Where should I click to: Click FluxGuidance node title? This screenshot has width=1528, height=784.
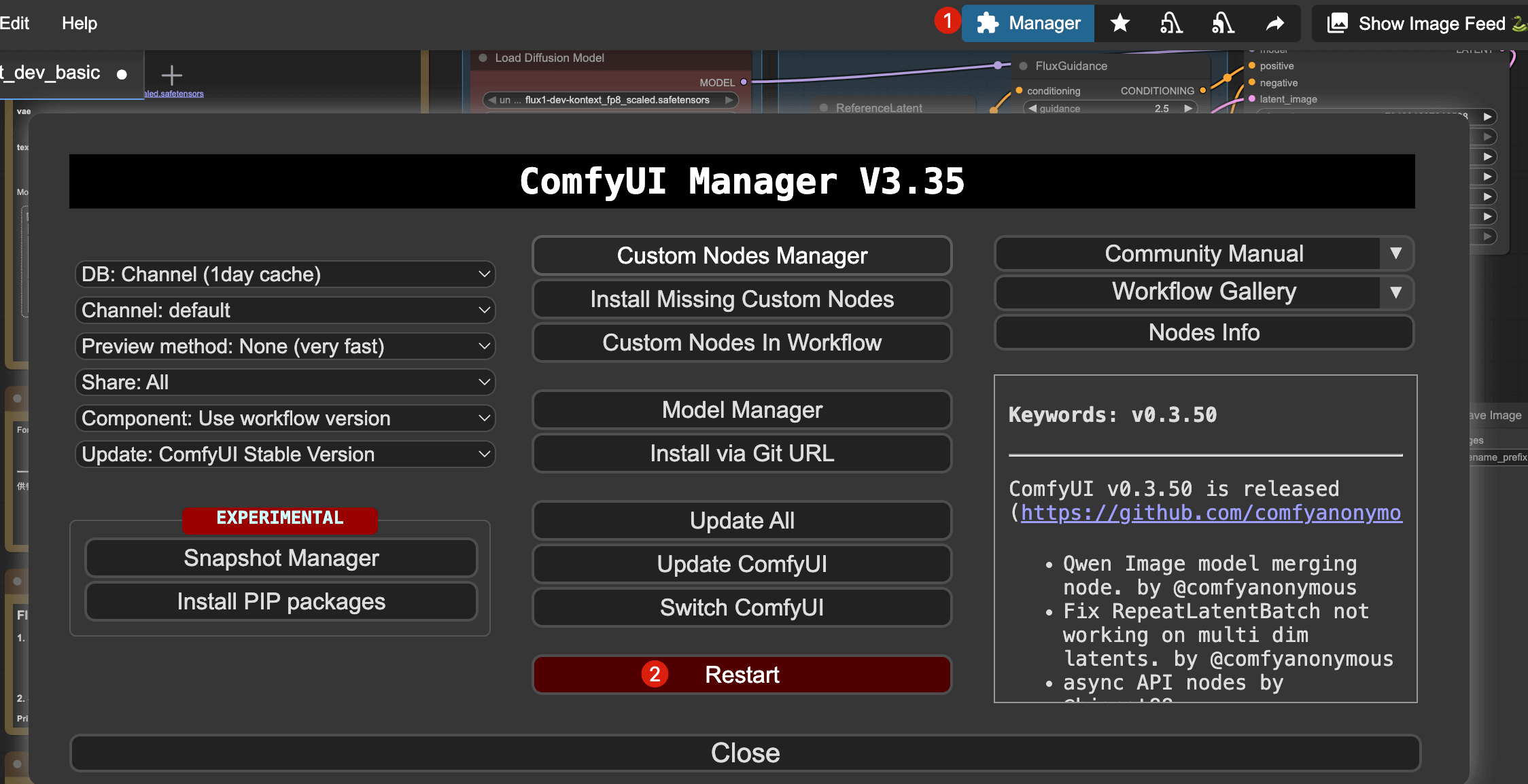click(1071, 66)
